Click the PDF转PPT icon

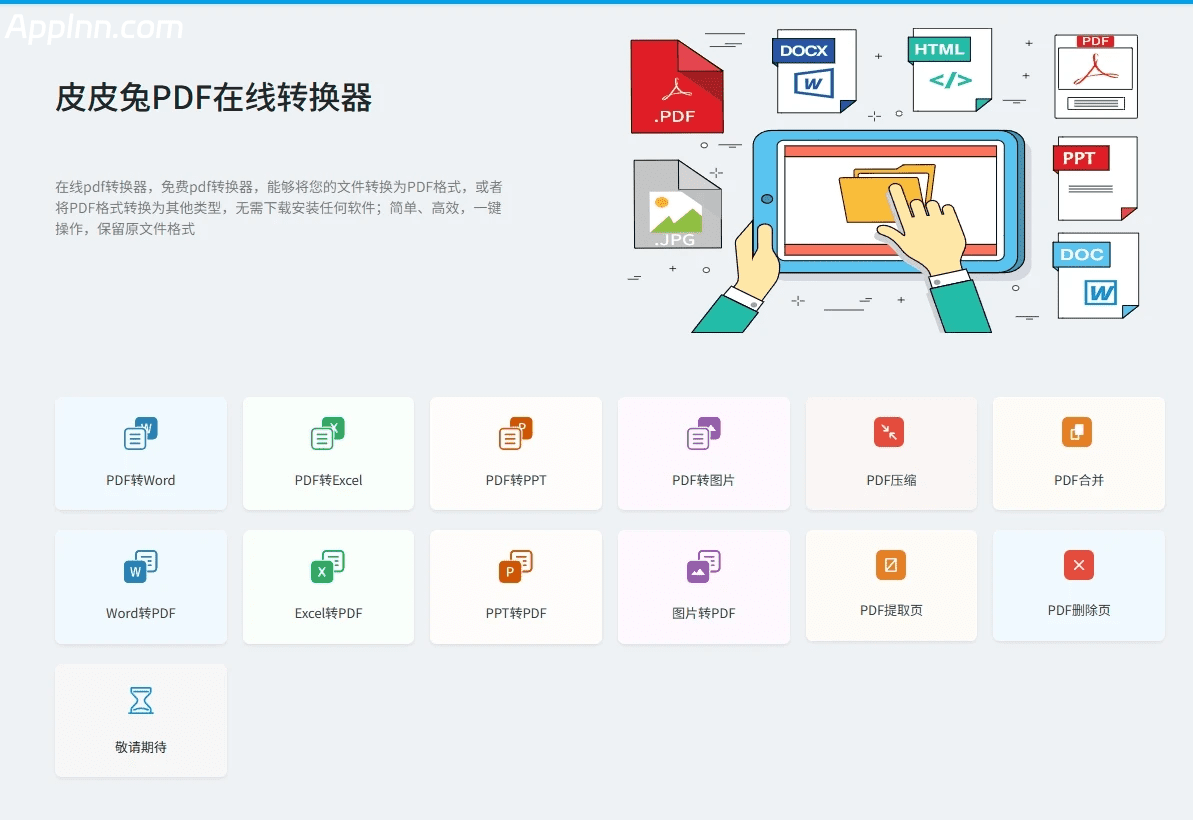pos(516,433)
